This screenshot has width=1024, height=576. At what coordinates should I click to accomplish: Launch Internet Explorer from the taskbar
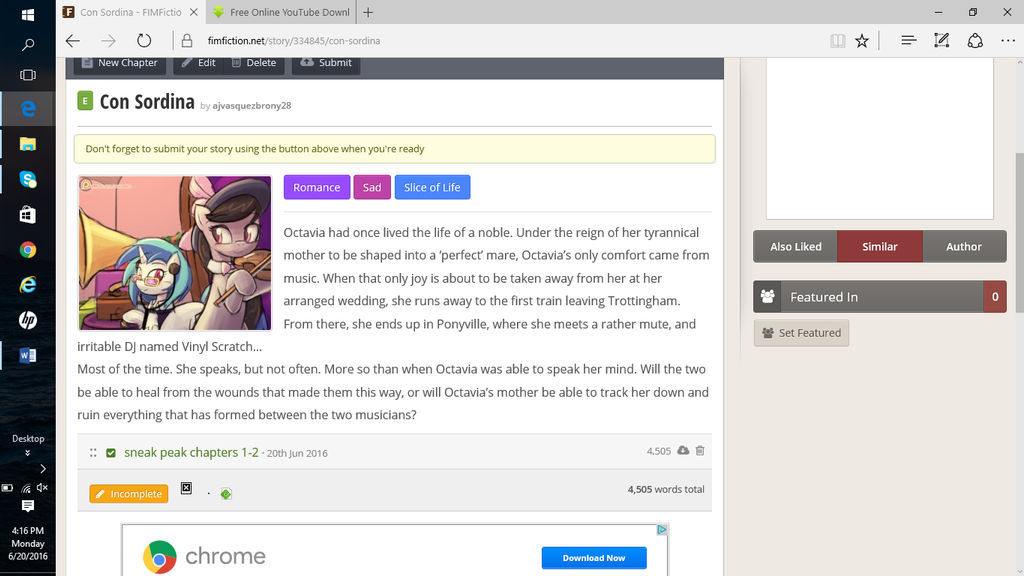[x=27, y=285]
